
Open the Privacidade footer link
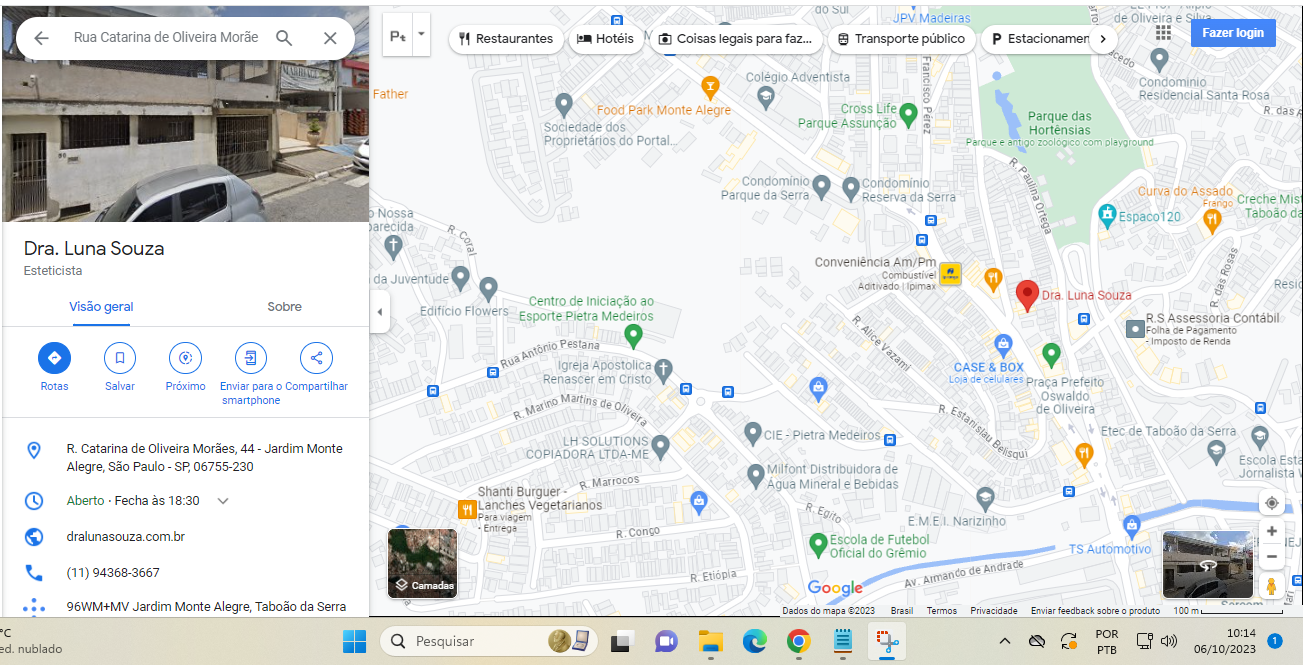[994, 610]
